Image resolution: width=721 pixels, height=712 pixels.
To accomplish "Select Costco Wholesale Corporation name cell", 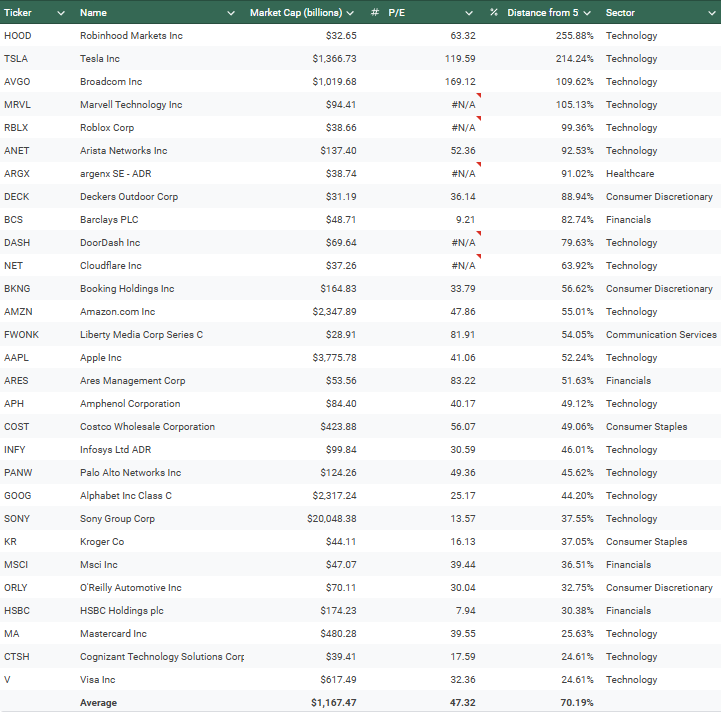I will [x=147, y=426].
